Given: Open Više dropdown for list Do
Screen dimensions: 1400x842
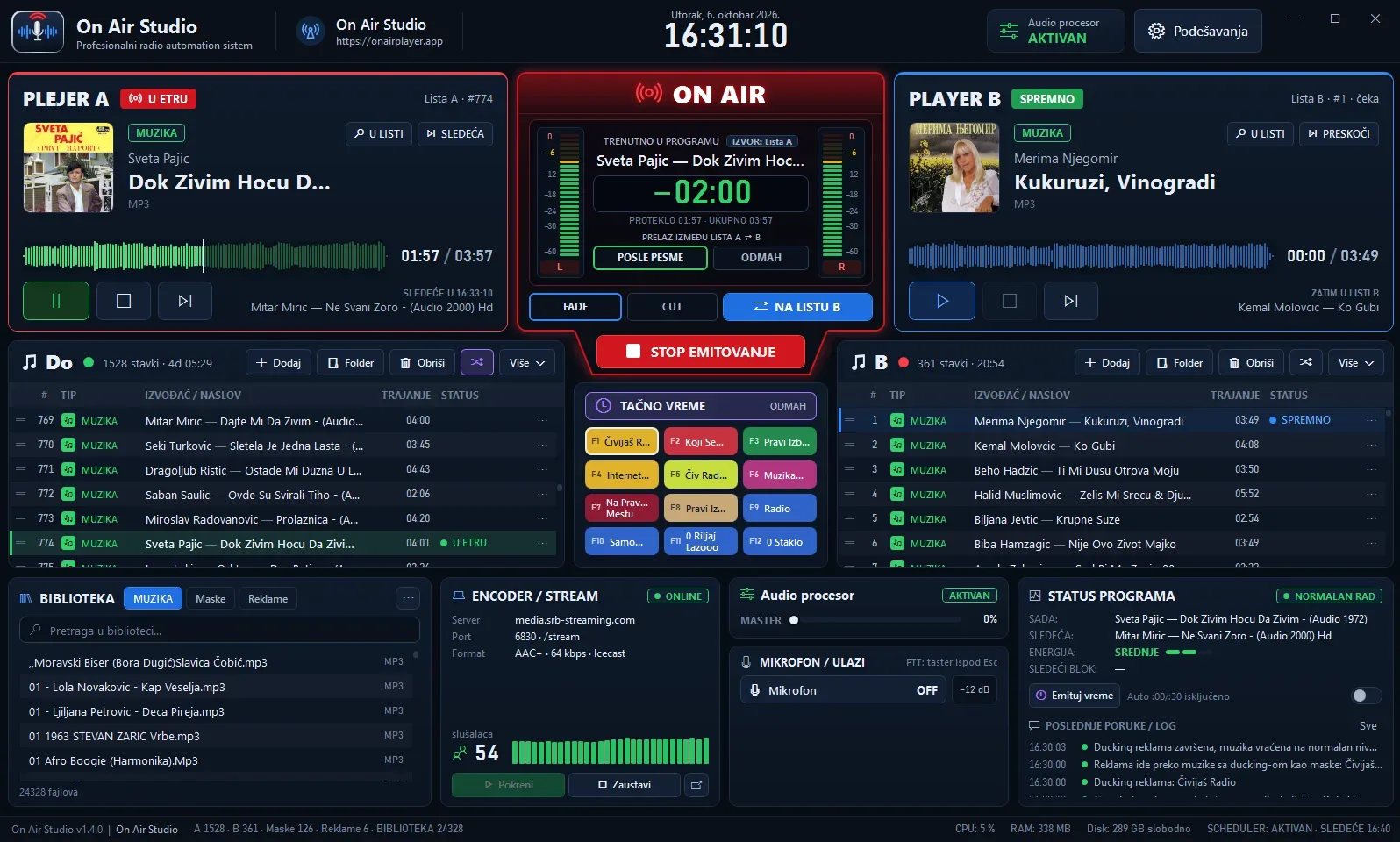Looking at the screenshot, I should [x=527, y=362].
